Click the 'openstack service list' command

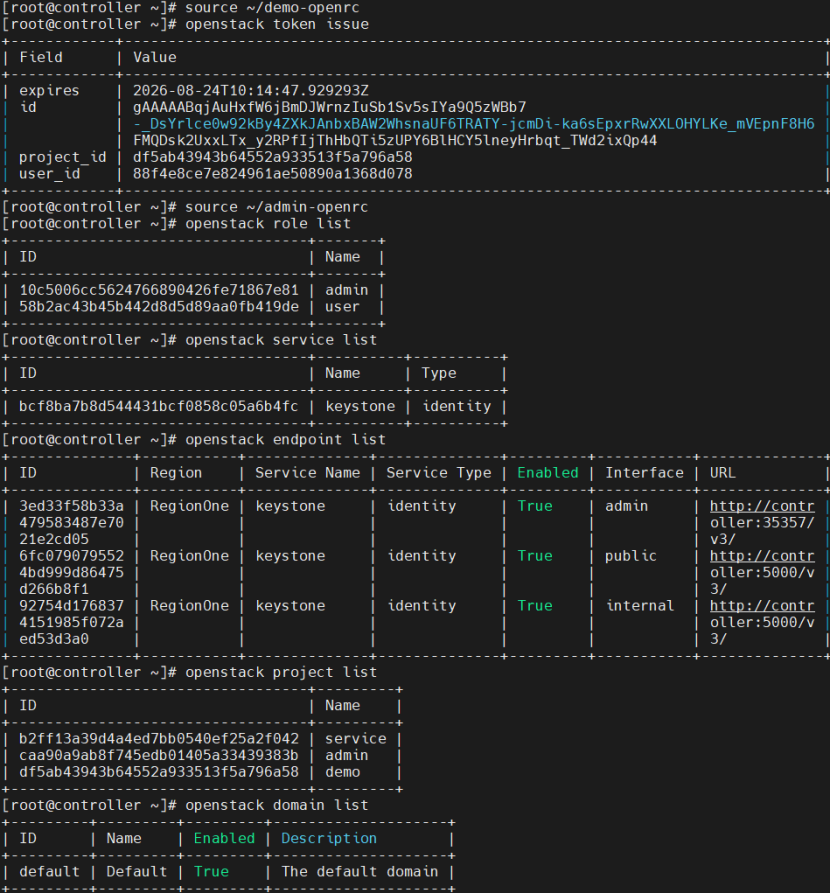pyautogui.click(x=281, y=340)
